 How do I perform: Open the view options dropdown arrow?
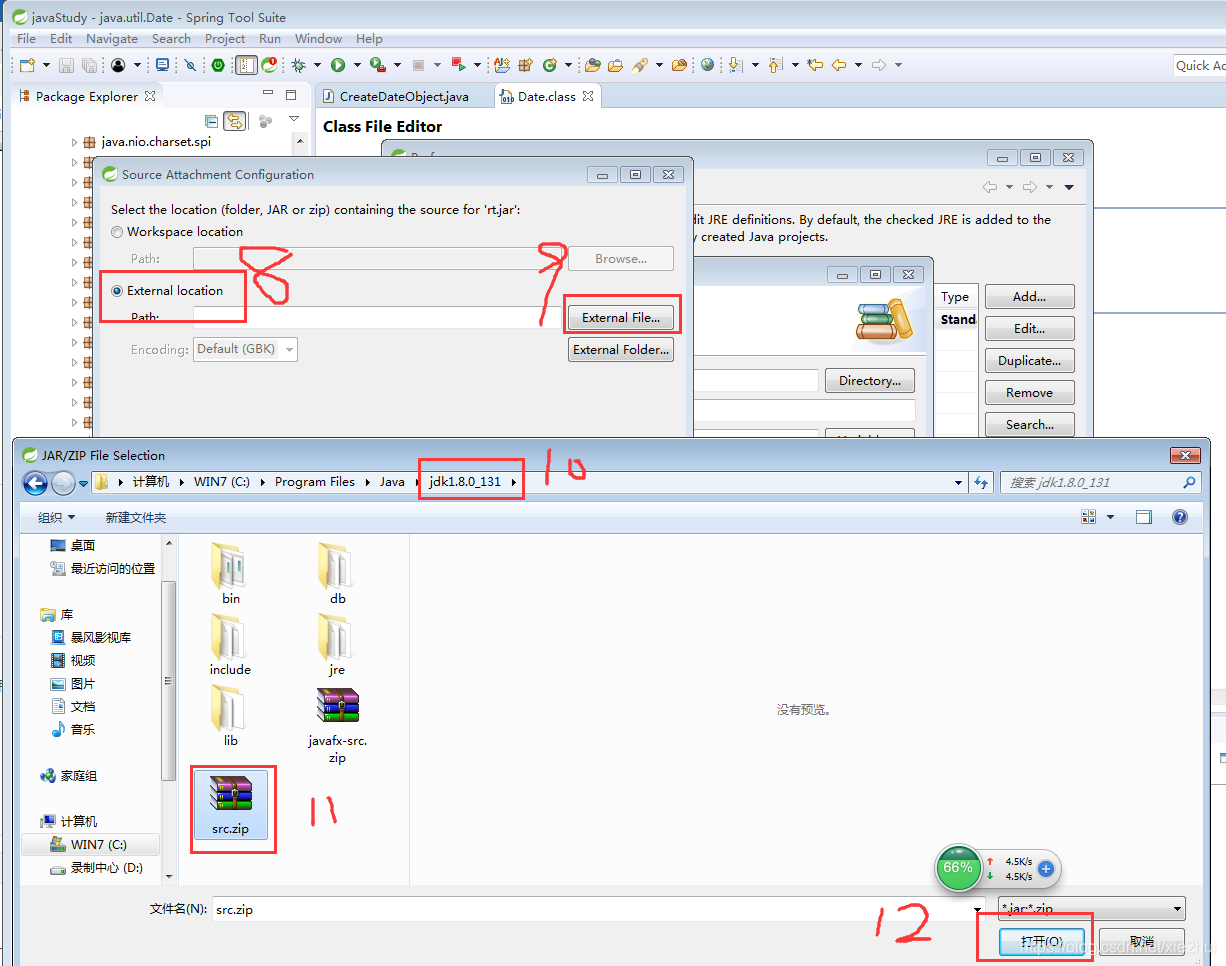click(1110, 517)
